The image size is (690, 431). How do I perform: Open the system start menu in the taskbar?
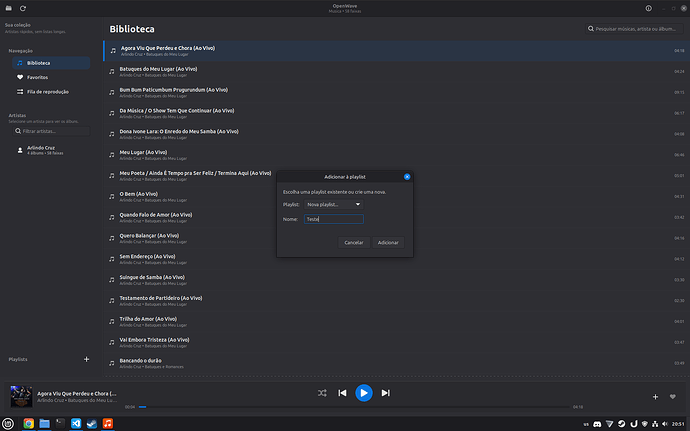(8, 424)
